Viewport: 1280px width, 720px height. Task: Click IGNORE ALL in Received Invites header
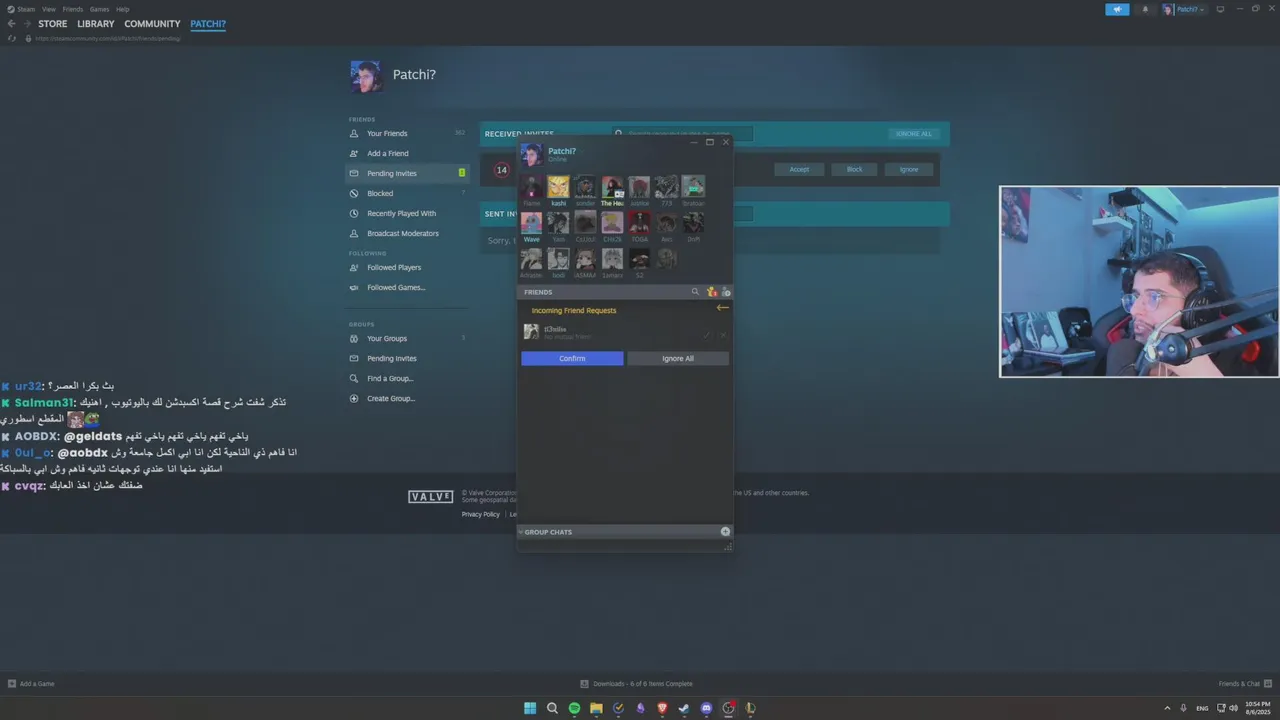click(x=913, y=133)
